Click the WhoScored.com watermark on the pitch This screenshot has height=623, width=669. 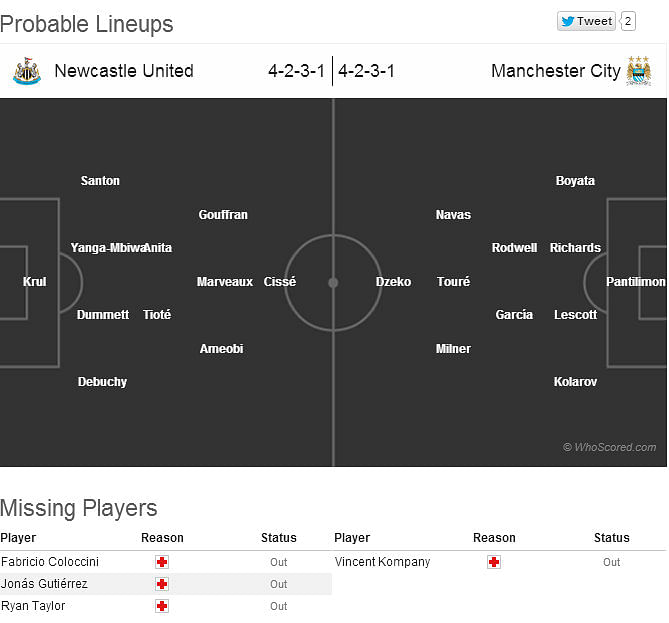click(609, 447)
